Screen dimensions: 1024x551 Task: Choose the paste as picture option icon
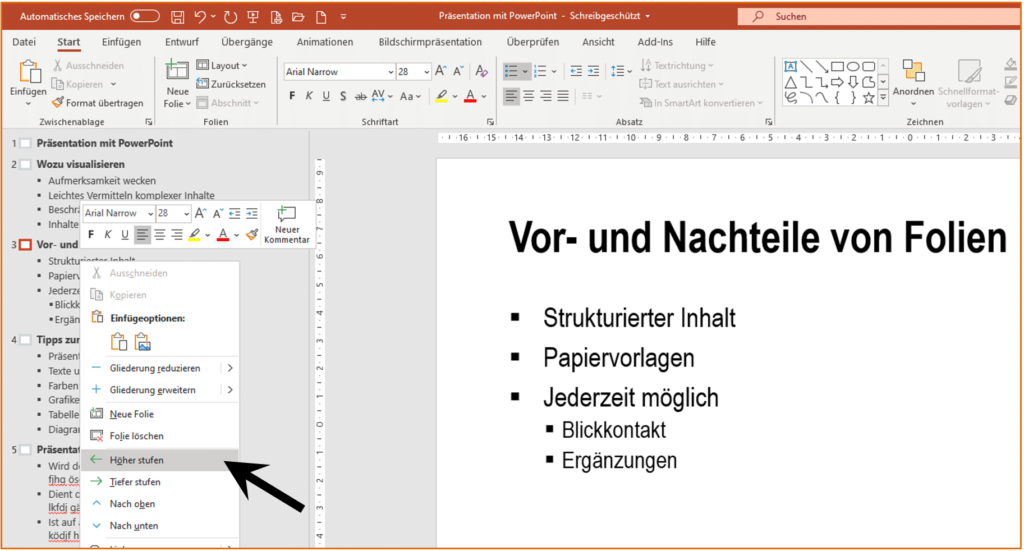142,341
